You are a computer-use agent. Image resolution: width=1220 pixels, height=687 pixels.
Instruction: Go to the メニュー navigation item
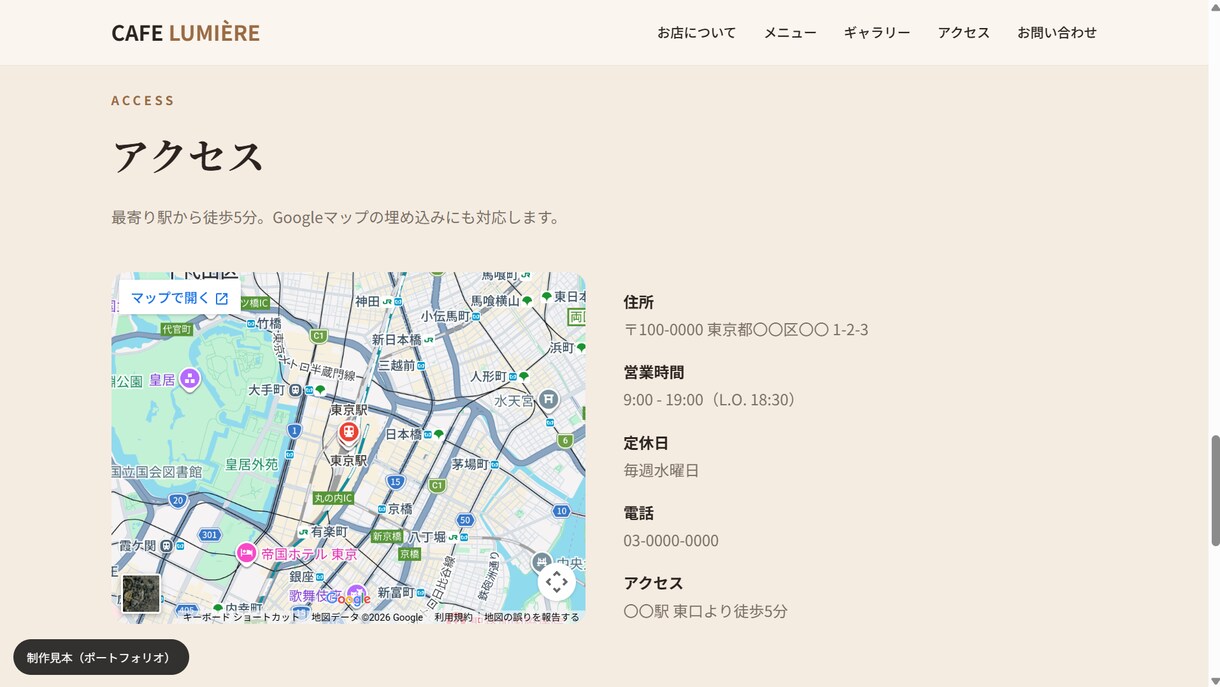tap(790, 32)
